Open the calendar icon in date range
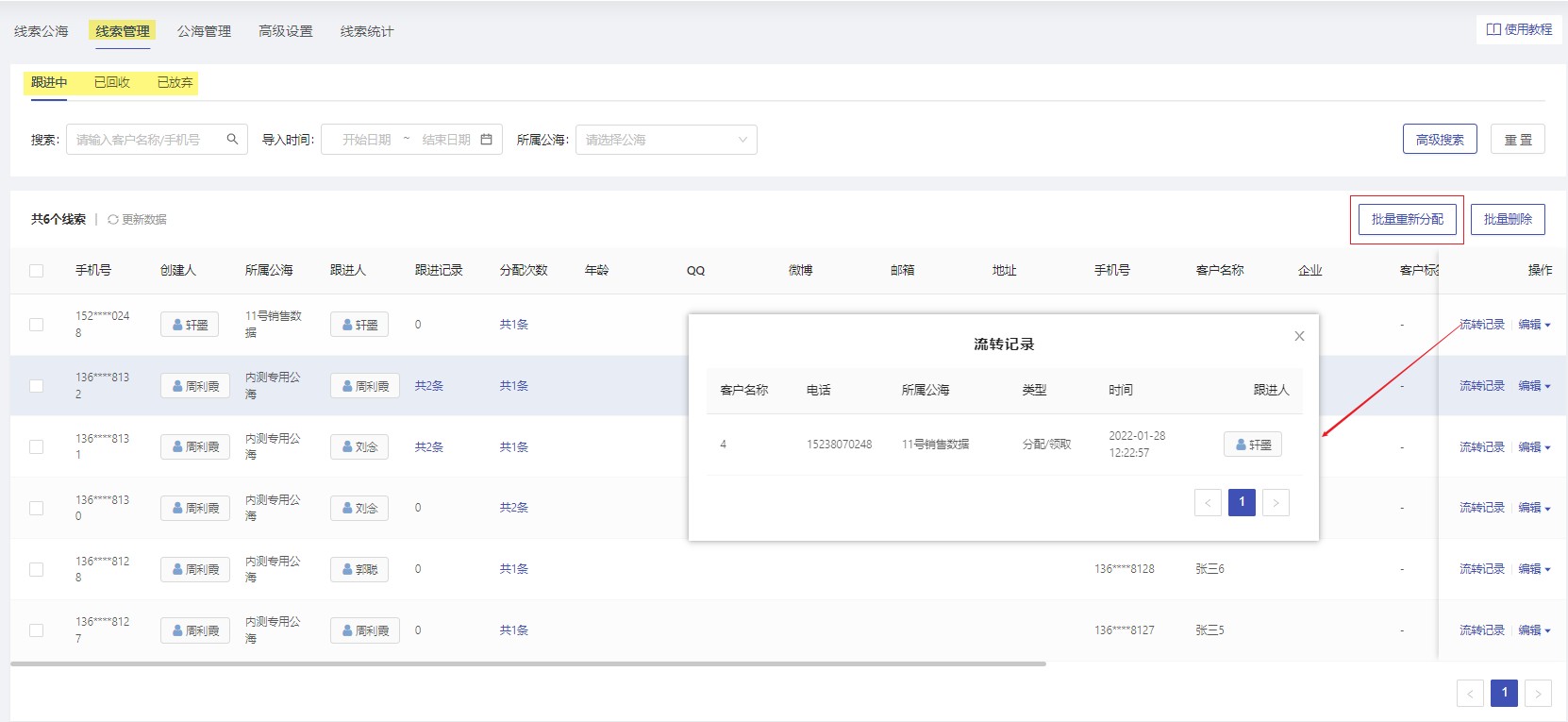The height and width of the screenshot is (722, 1568). (487, 140)
